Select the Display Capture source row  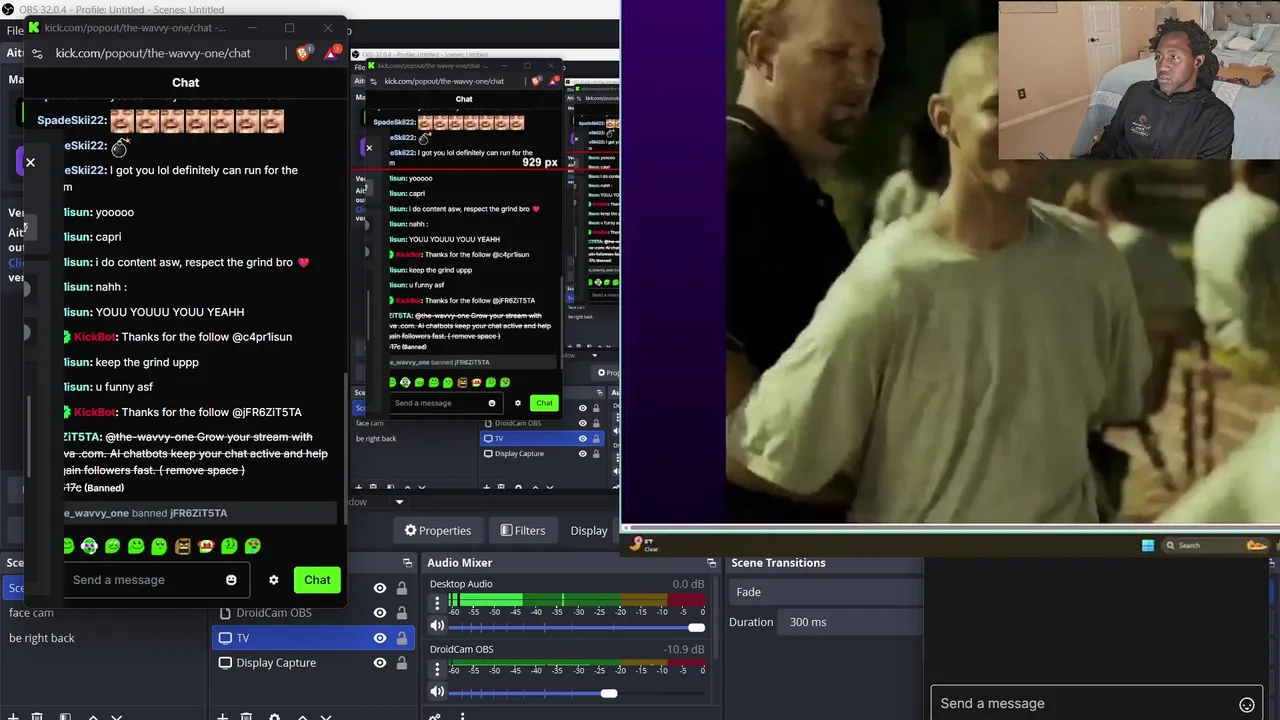pyautogui.click(x=314, y=663)
